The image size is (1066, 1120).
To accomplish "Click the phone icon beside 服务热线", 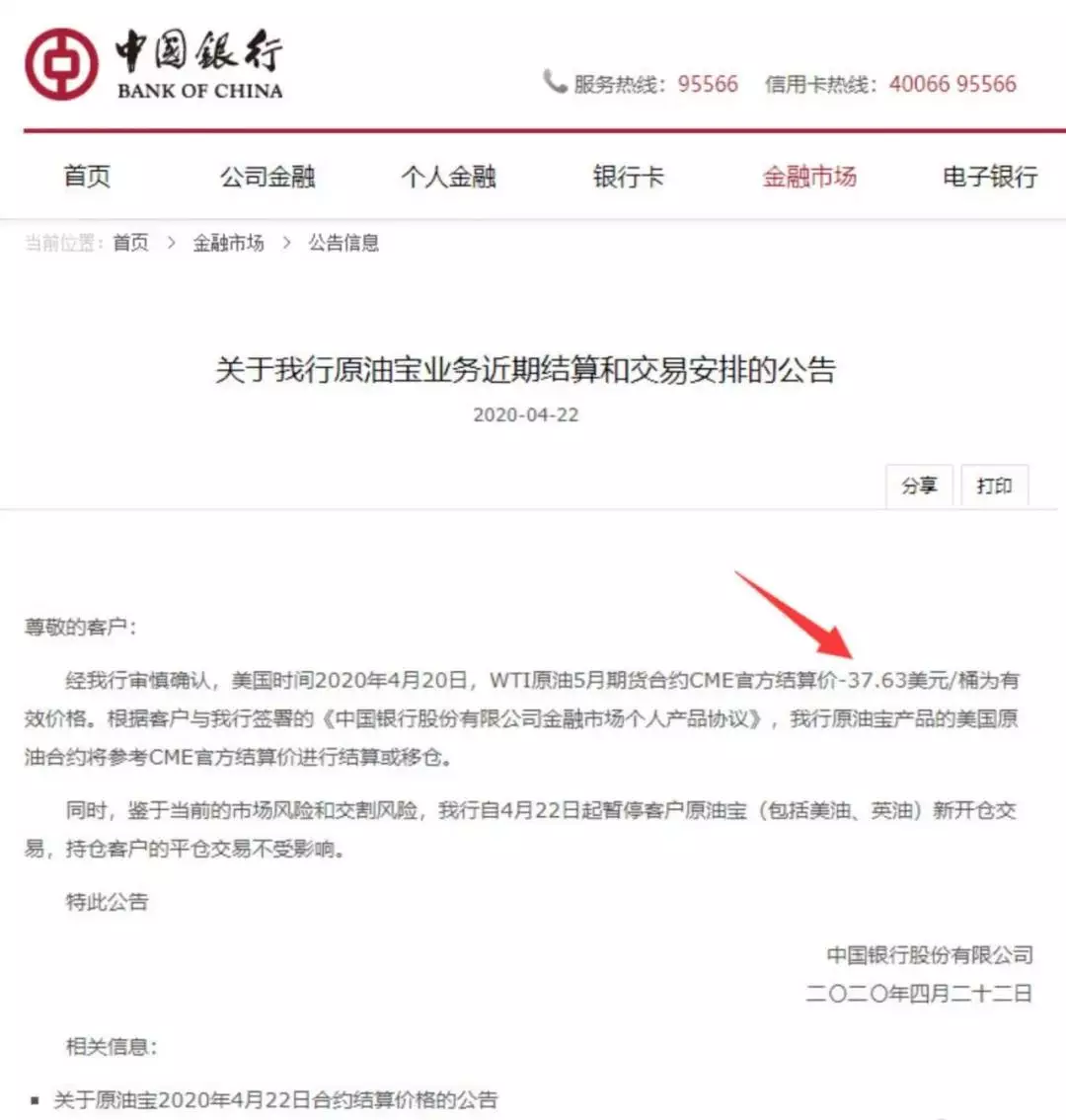I will pyautogui.click(x=555, y=82).
